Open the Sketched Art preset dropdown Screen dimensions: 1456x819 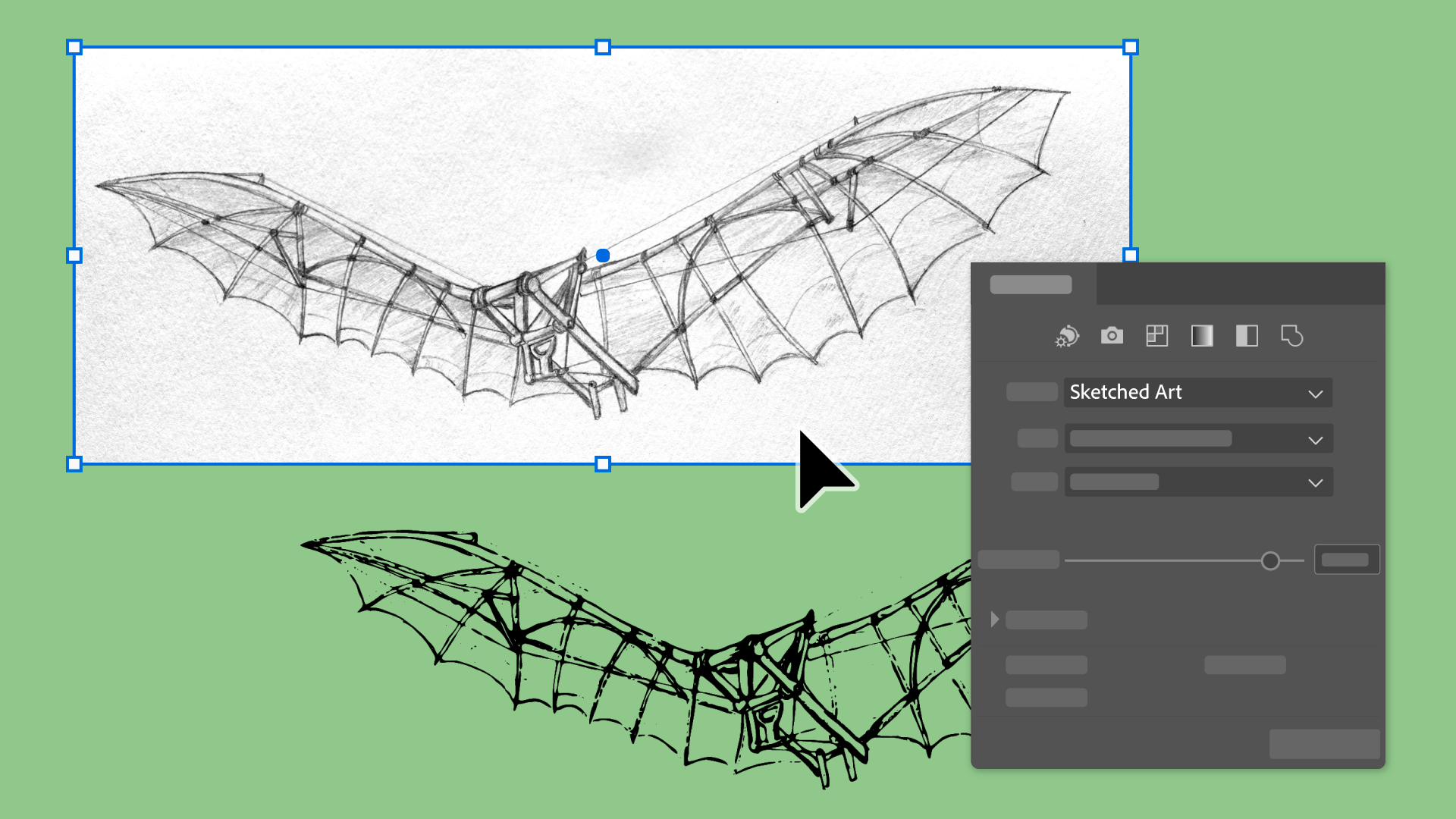click(1197, 393)
